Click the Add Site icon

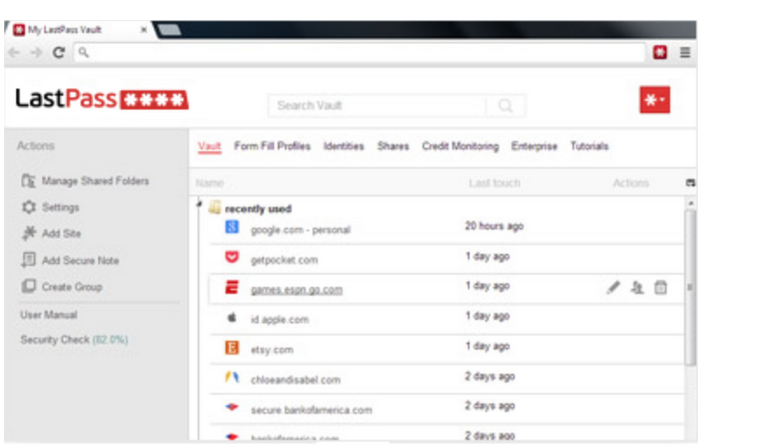(29, 233)
